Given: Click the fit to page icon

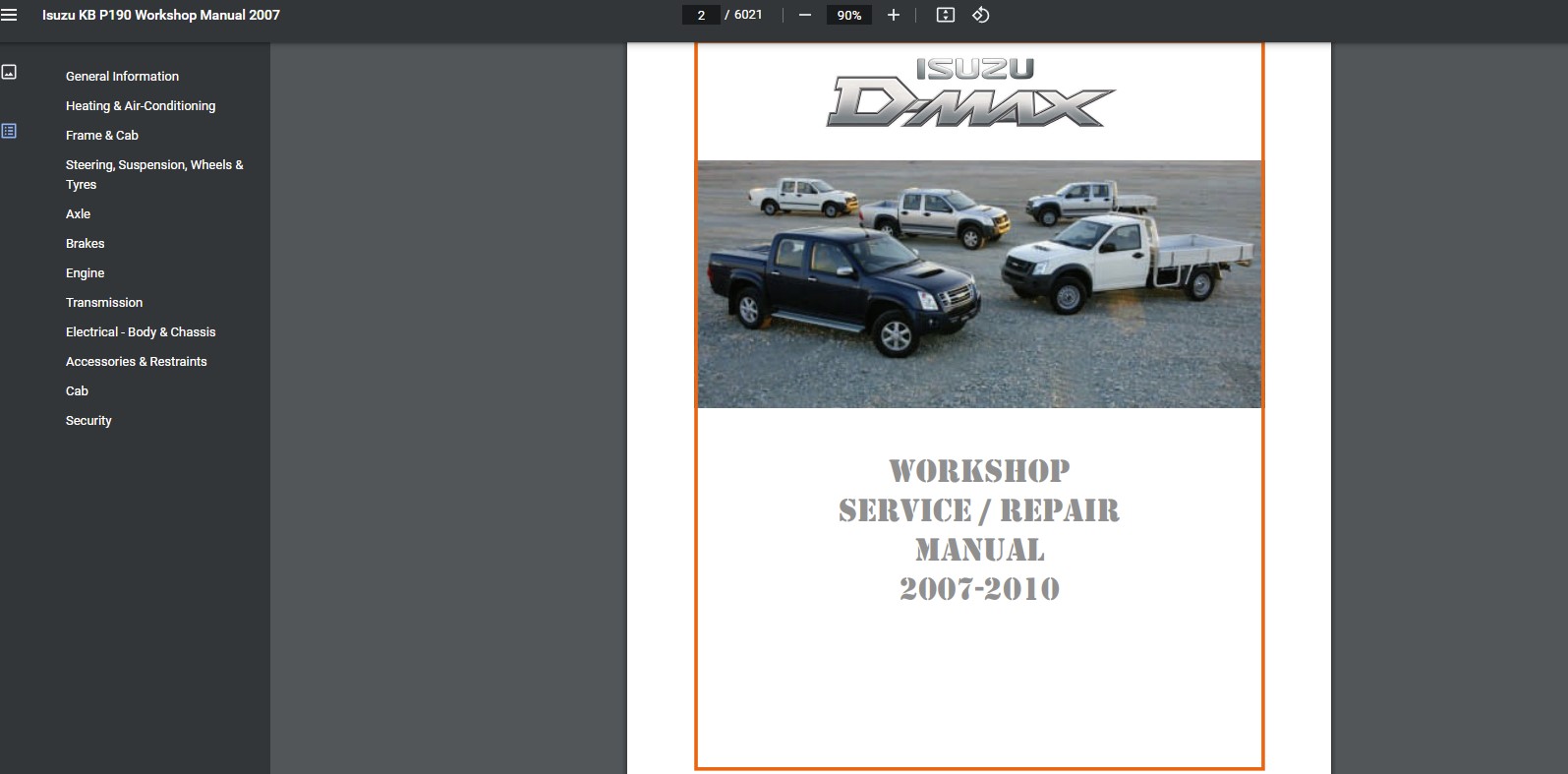Looking at the screenshot, I should tap(946, 15).
